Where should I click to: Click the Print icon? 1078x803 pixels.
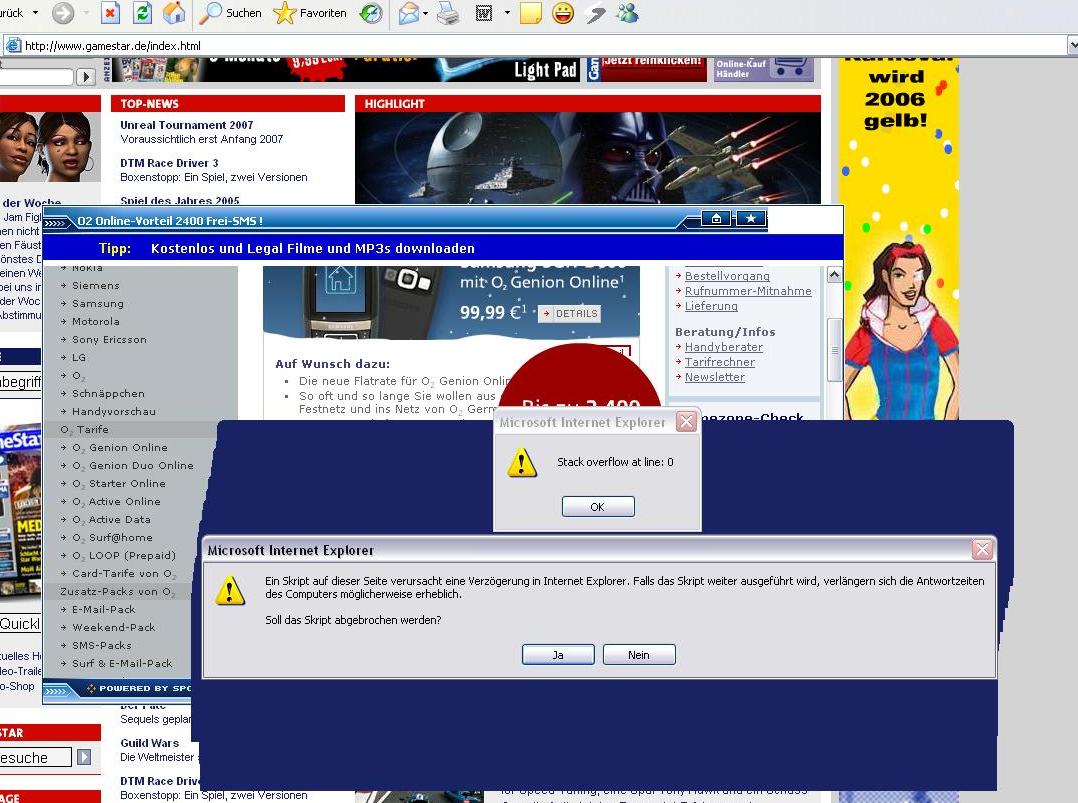click(x=448, y=13)
